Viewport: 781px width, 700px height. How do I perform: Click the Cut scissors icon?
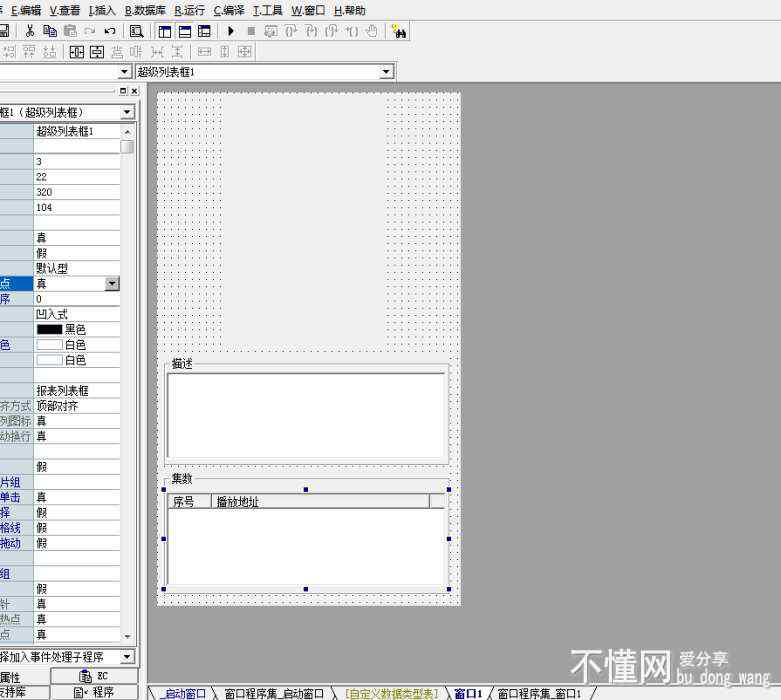[30, 32]
